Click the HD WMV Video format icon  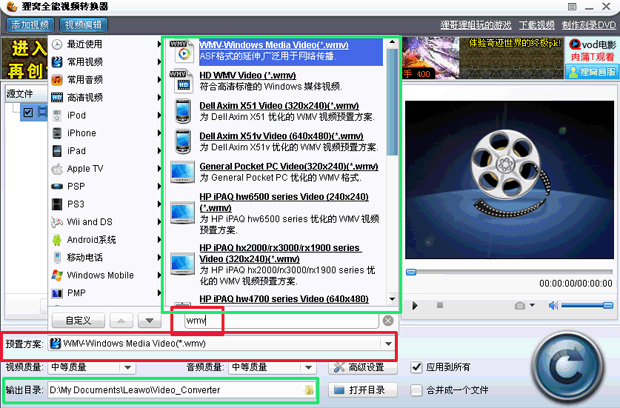tap(182, 81)
